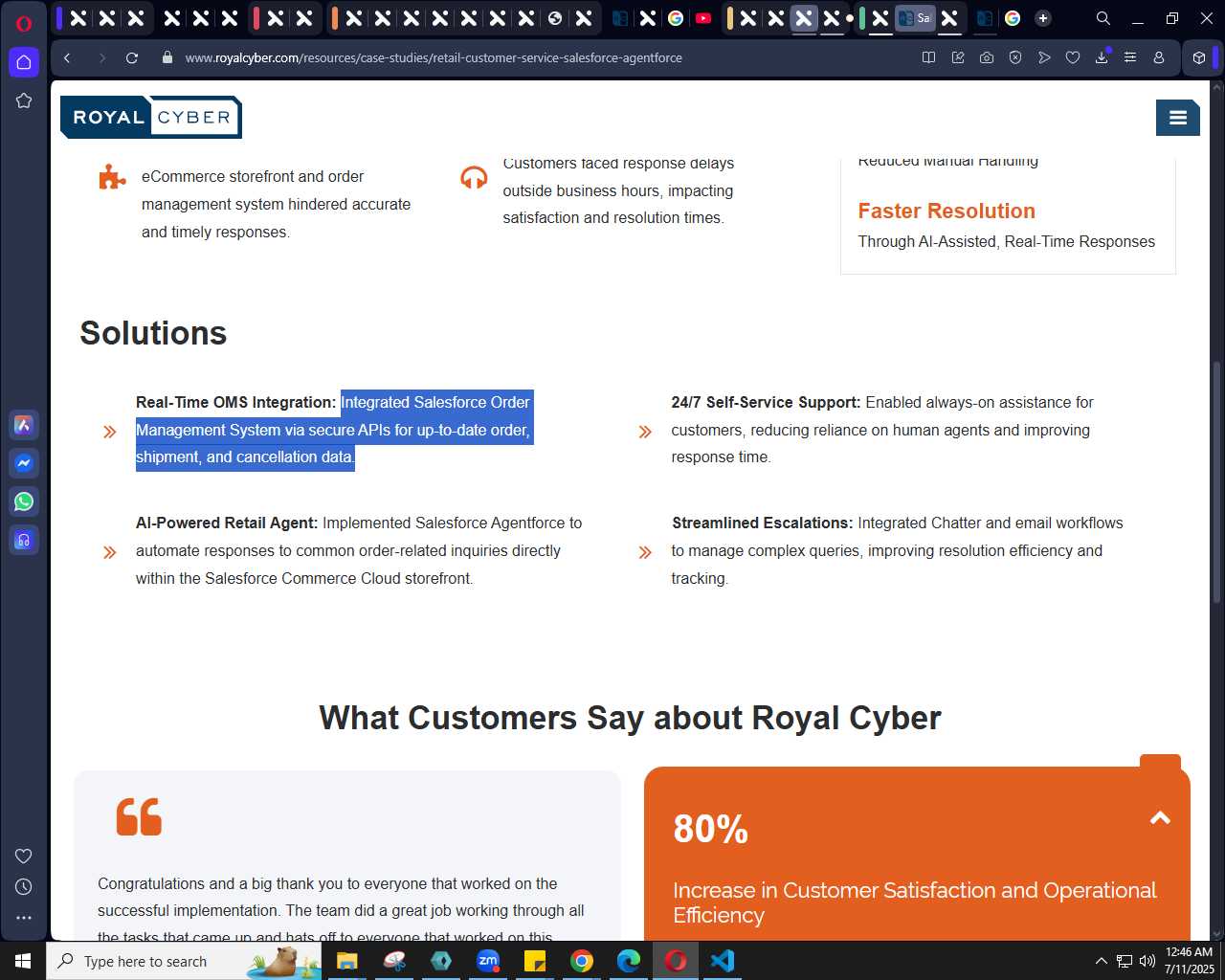Open WhatsApp in the sidebar
Image resolution: width=1225 pixels, height=980 pixels.
tap(24, 501)
